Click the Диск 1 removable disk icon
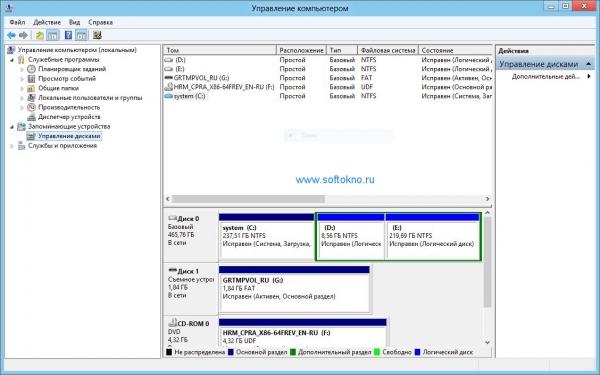Viewport: 600px width, 375px height. pyautogui.click(x=173, y=270)
